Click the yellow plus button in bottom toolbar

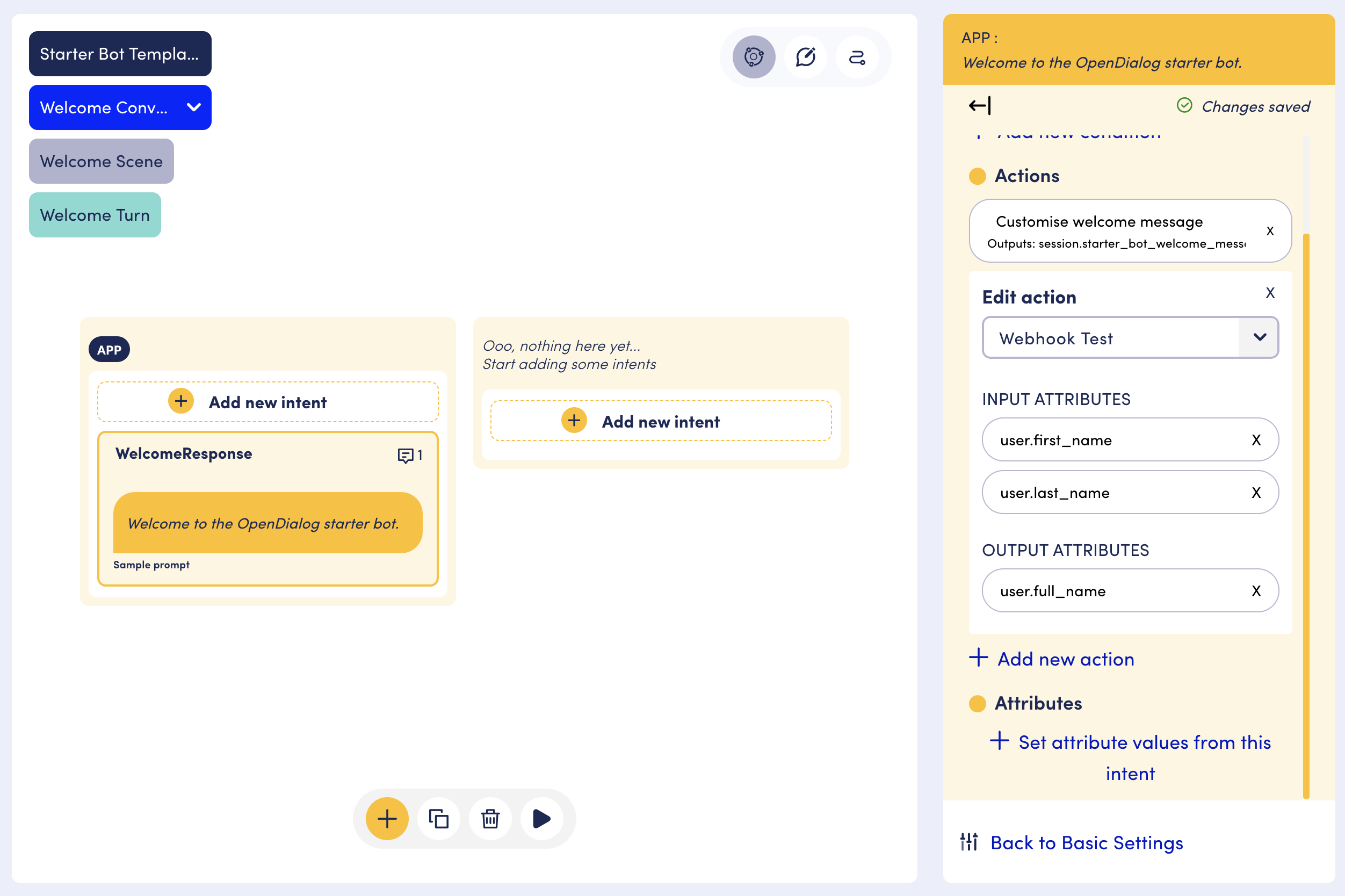387,818
